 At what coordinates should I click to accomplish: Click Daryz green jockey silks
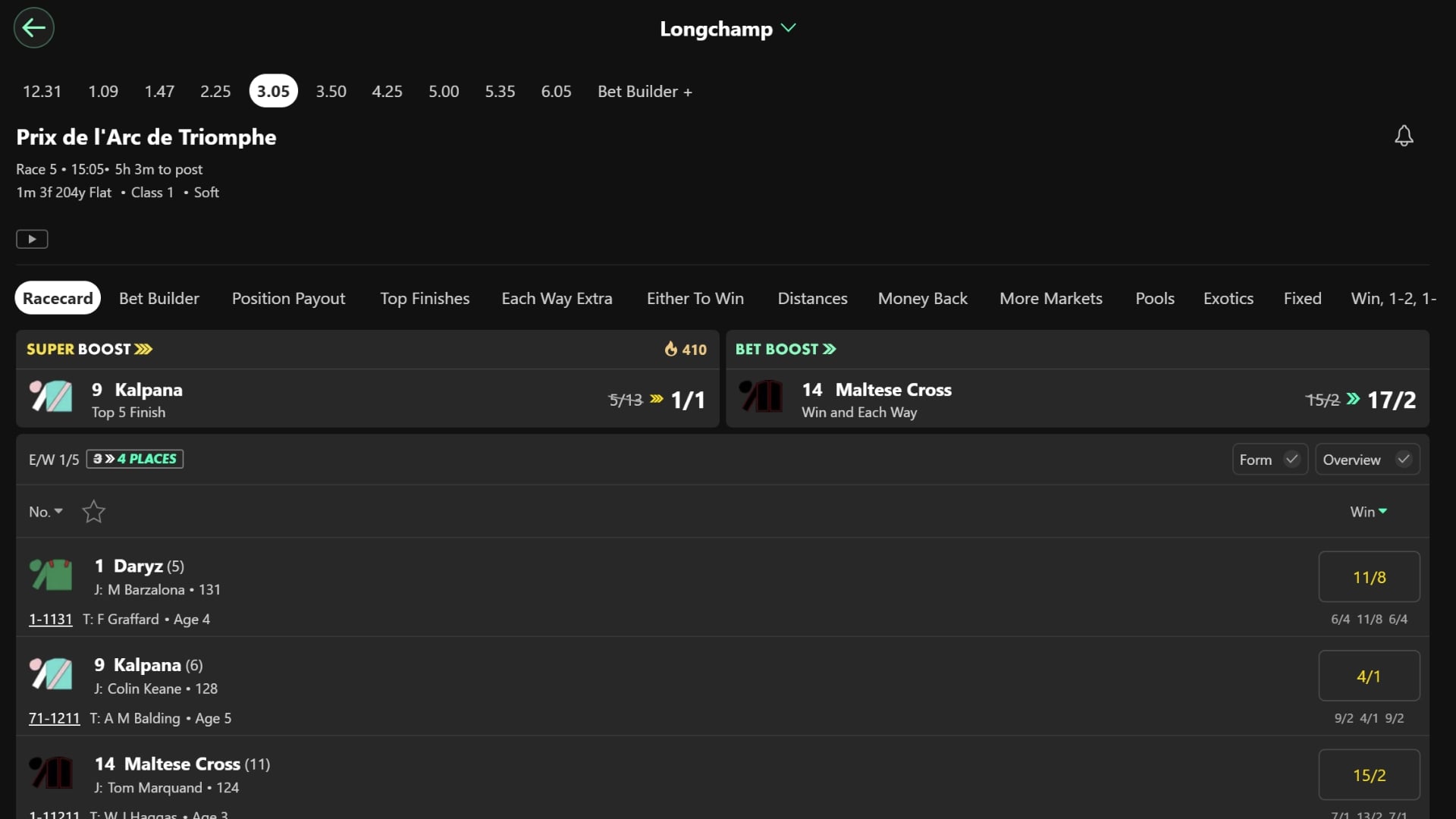tap(51, 575)
